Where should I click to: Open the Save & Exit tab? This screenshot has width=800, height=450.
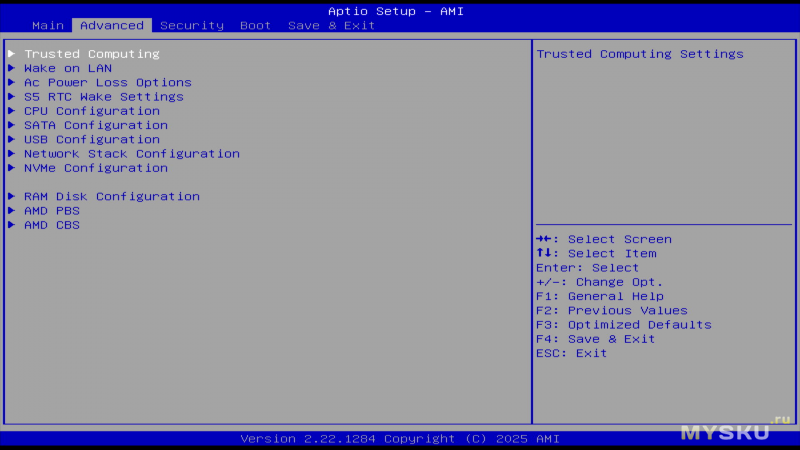click(331, 25)
